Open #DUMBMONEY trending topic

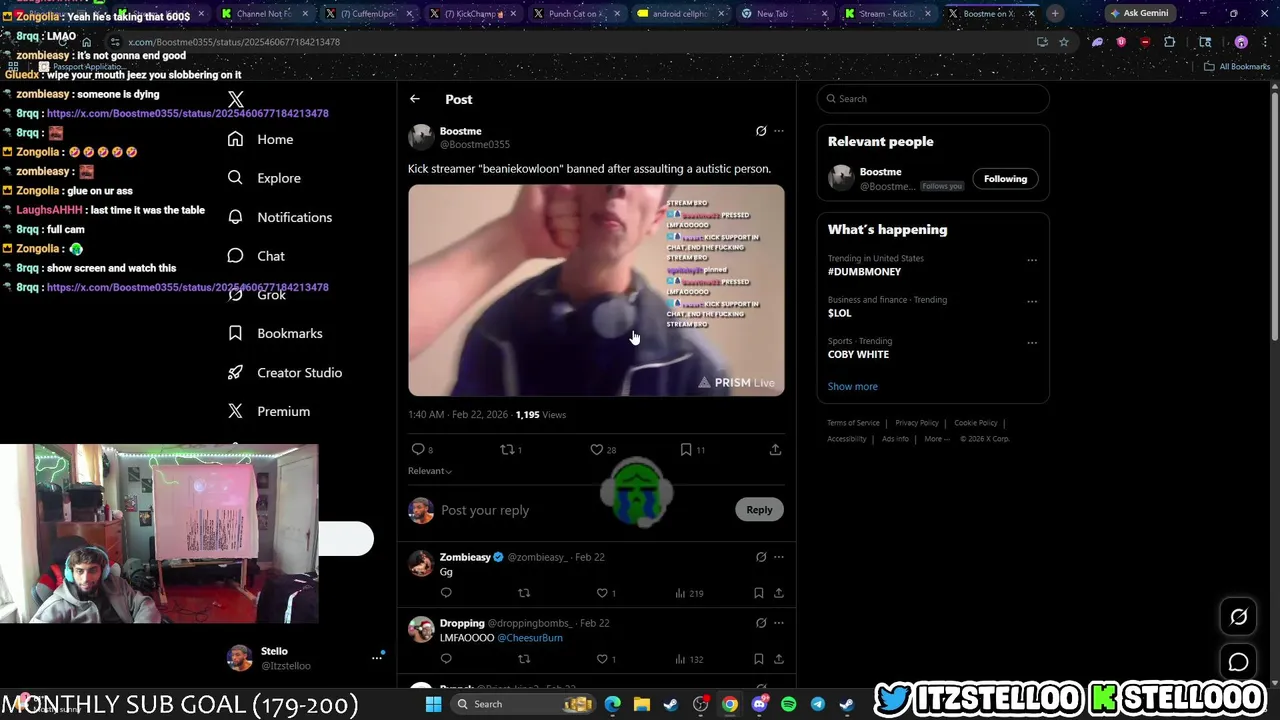click(x=864, y=272)
